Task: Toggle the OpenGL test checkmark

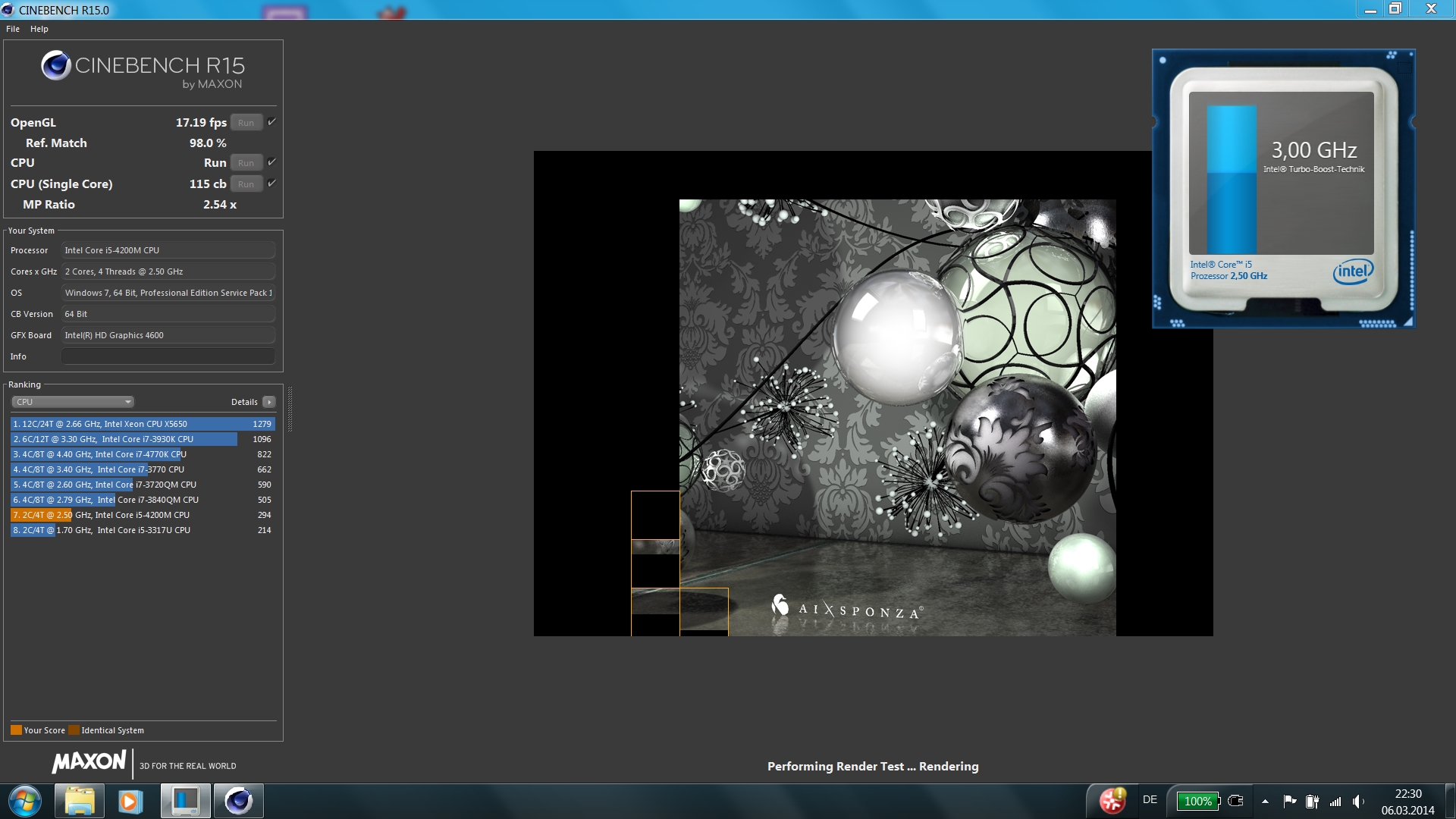Action: pos(271,122)
